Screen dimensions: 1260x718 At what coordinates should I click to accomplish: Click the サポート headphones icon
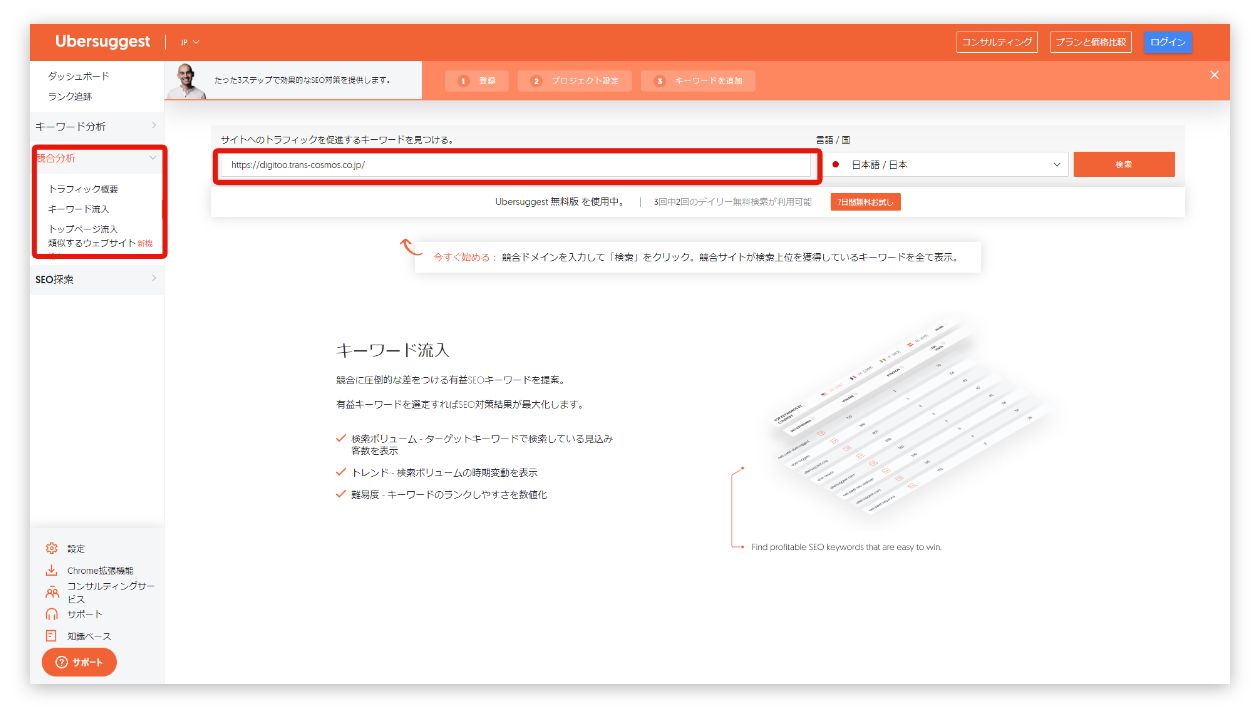pos(52,614)
